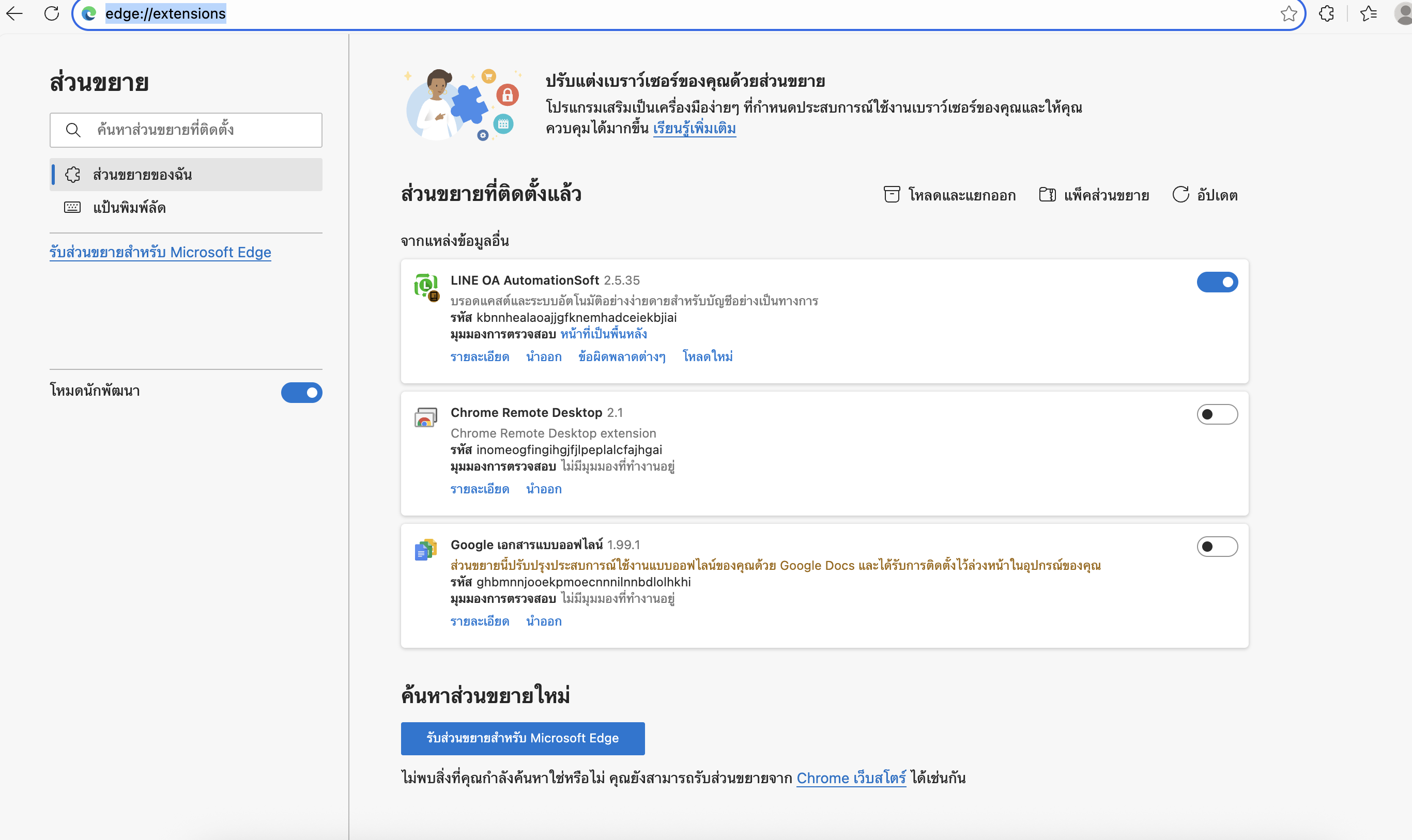Click the LINE OA AutomationSoft extension icon
Viewport: 1412px width, 840px height.
pos(426,286)
